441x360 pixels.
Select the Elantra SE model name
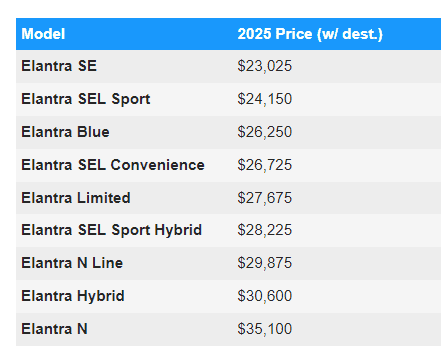click(x=59, y=66)
